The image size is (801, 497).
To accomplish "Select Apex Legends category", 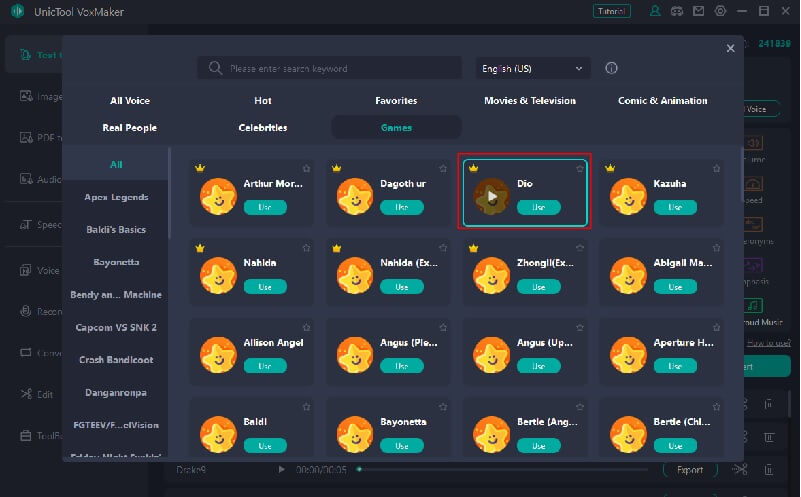I will 116,197.
